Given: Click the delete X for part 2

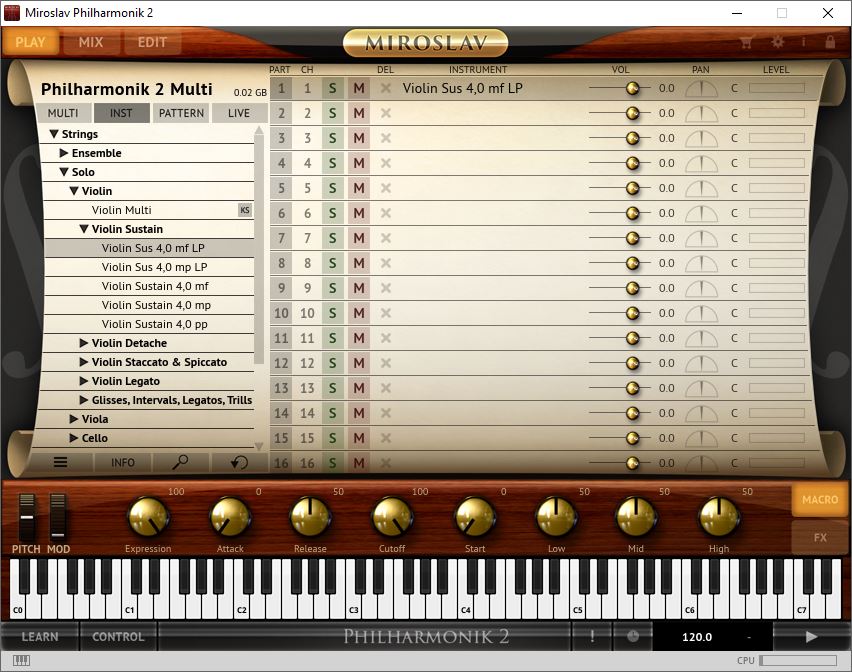Looking at the screenshot, I should (x=386, y=113).
